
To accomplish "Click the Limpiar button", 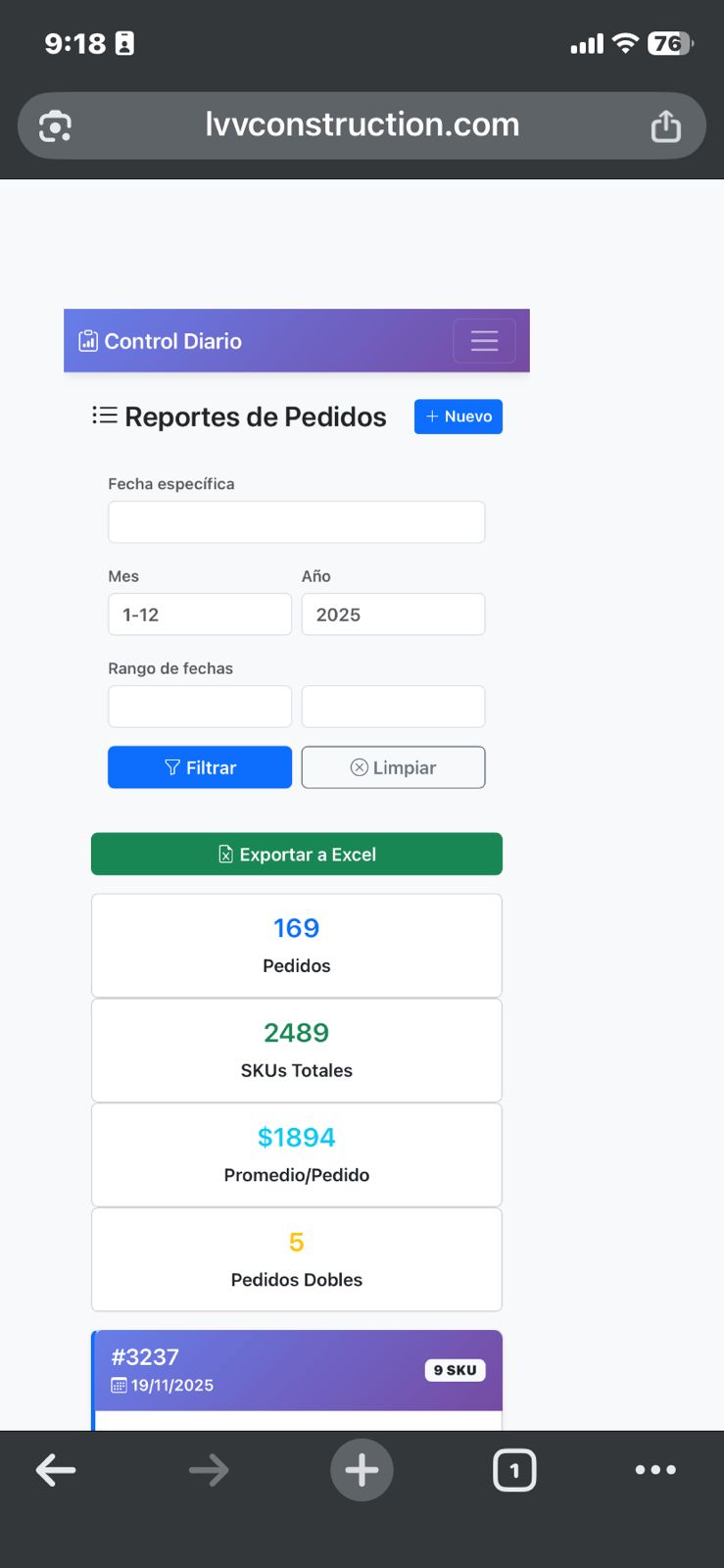I will tap(393, 767).
